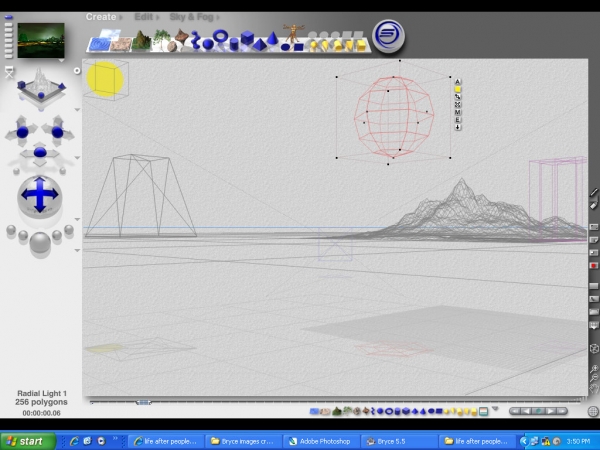Image resolution: width=600 pixels, height=450 pixels.
Task: Create a blue sphere primitive
Action: pos(208,44)
